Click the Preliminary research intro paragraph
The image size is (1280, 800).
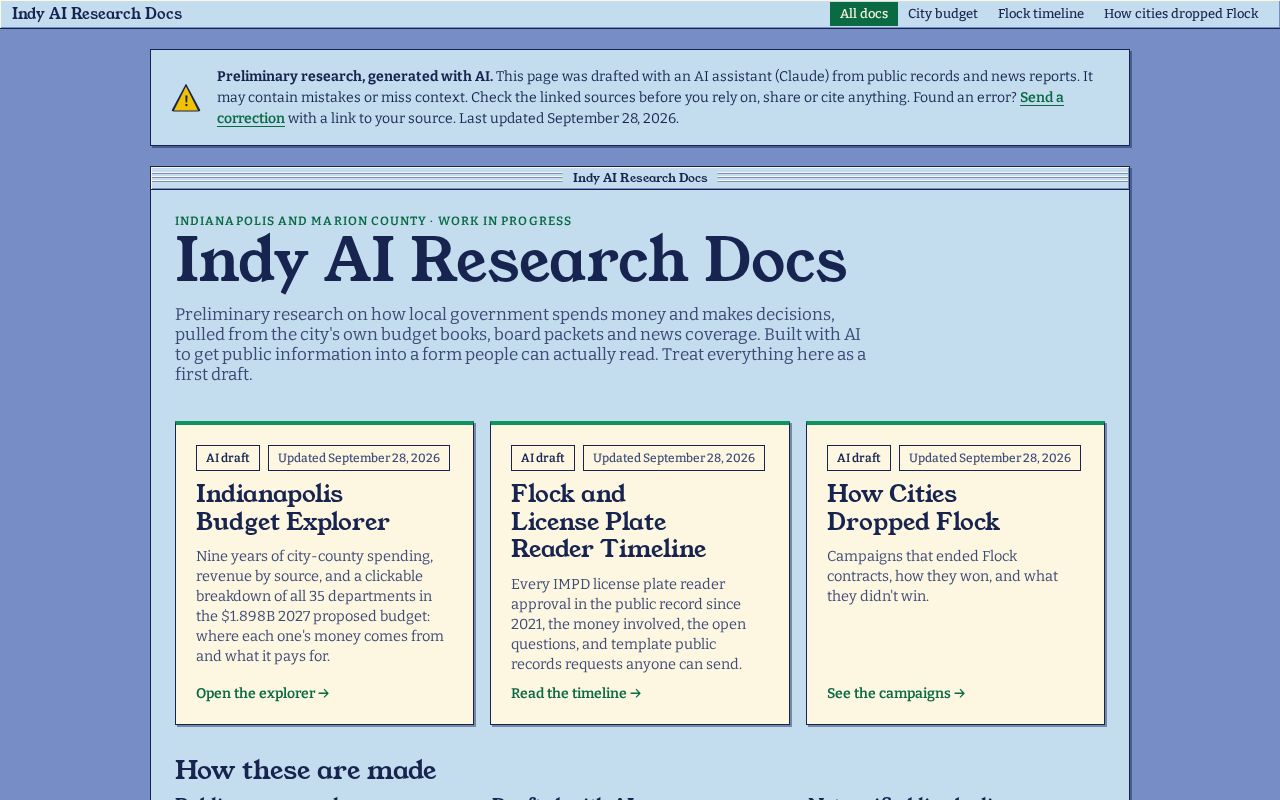[520, 344]
